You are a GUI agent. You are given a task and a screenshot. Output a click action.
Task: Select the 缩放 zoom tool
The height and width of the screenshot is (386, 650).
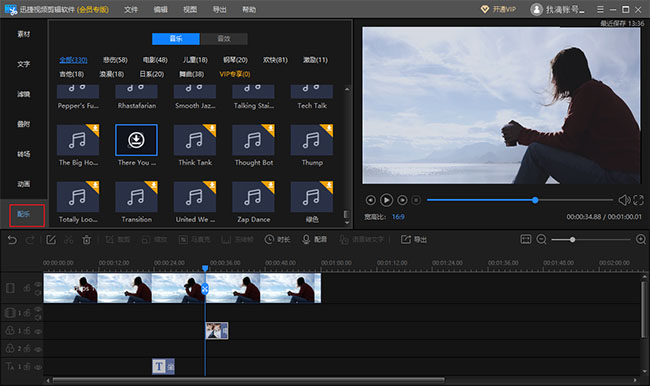tap(154, 240)
